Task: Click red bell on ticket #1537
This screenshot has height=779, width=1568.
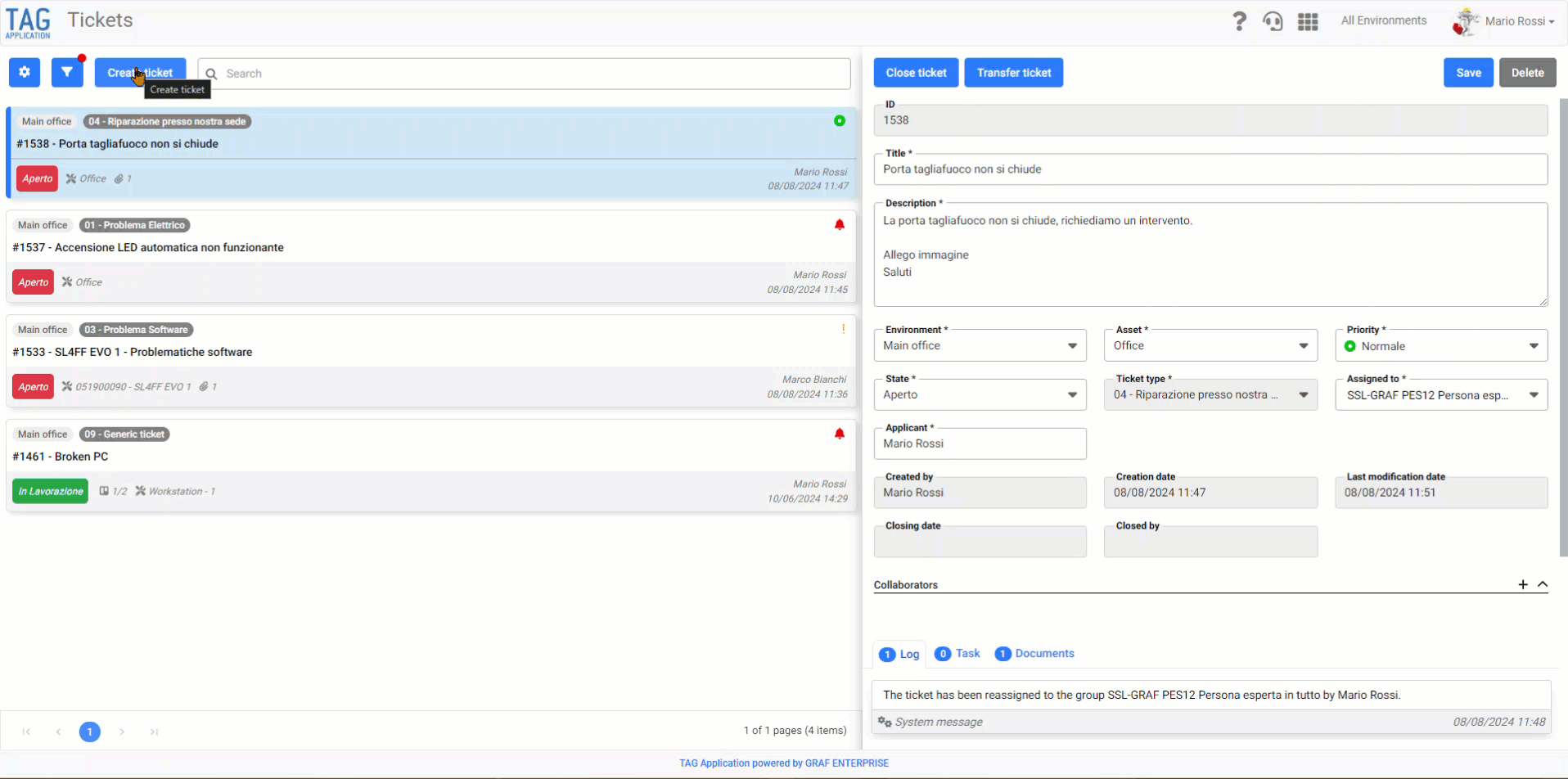Action: tap(839, 224)
